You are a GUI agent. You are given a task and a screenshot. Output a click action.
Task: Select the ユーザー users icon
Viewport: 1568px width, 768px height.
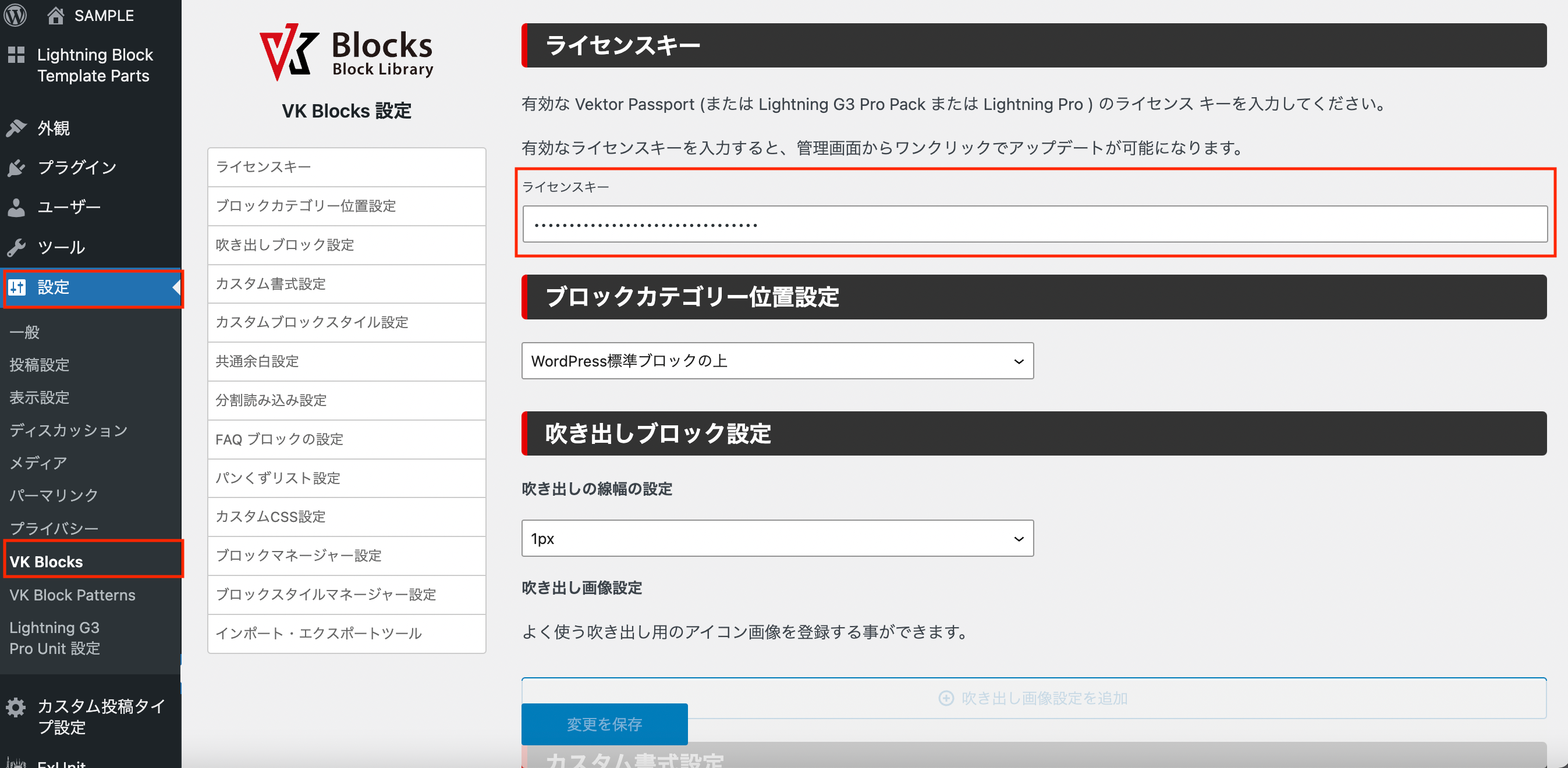point(17,207)
